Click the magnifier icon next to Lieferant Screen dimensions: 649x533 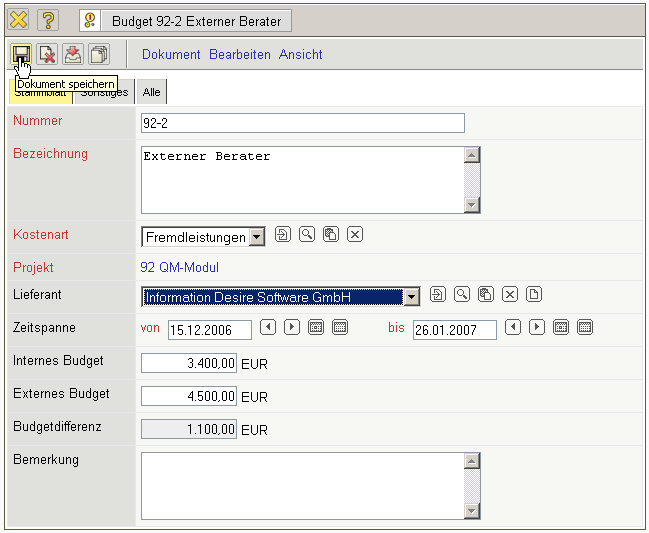point(461,294)
